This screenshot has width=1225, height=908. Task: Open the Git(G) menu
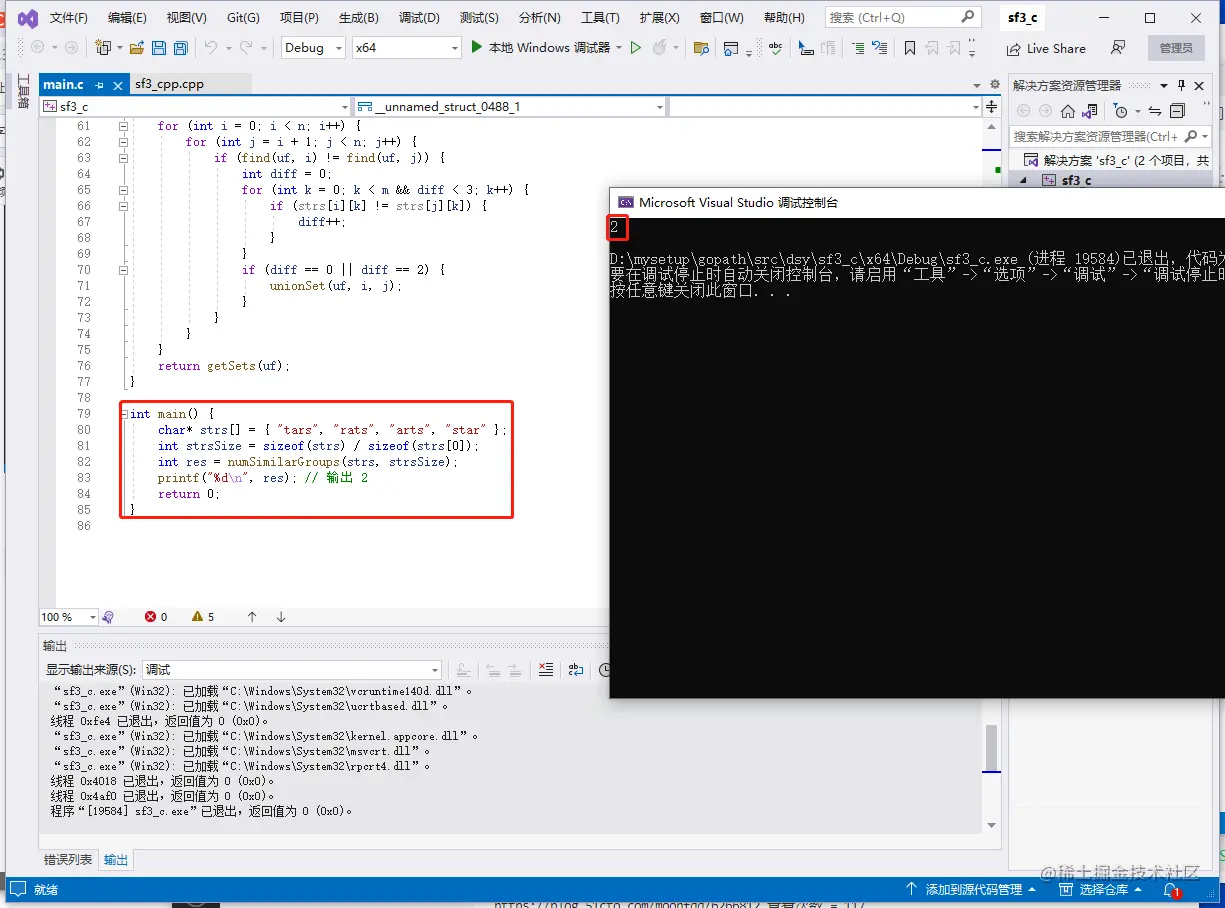pos(243,18)
